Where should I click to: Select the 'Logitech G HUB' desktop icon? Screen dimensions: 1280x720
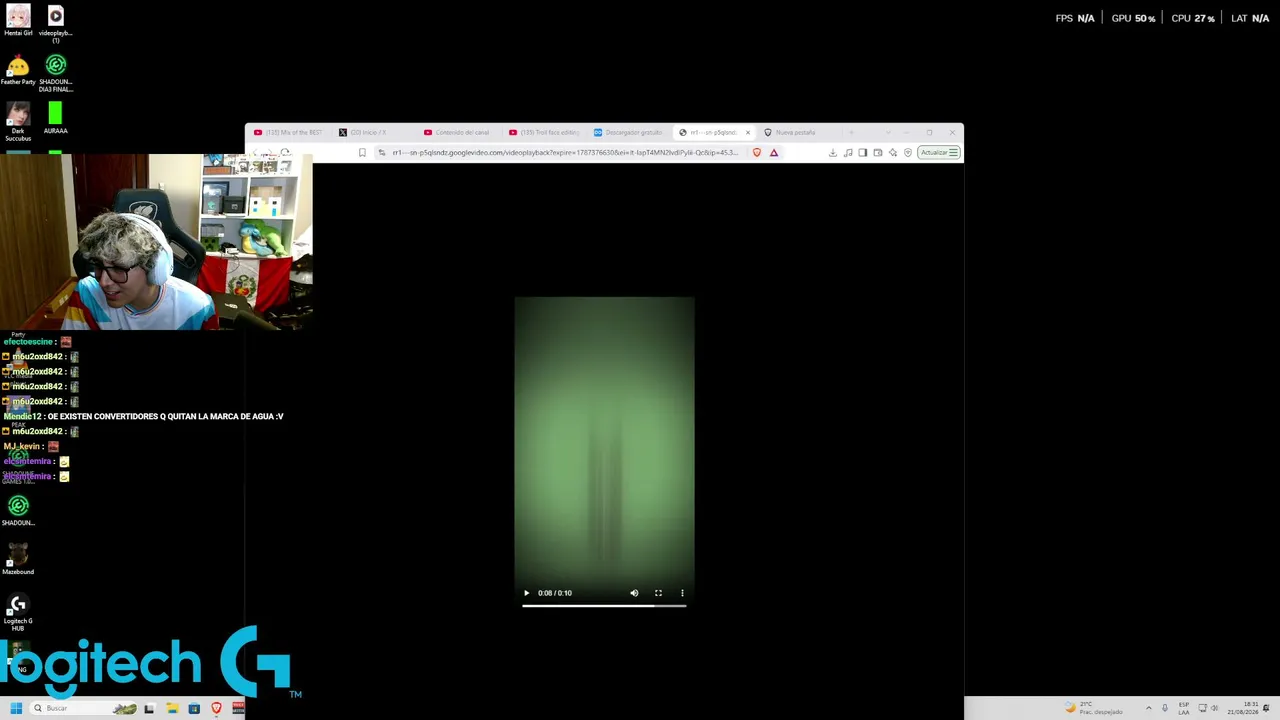pyautogui.click(x=18, y=613)
